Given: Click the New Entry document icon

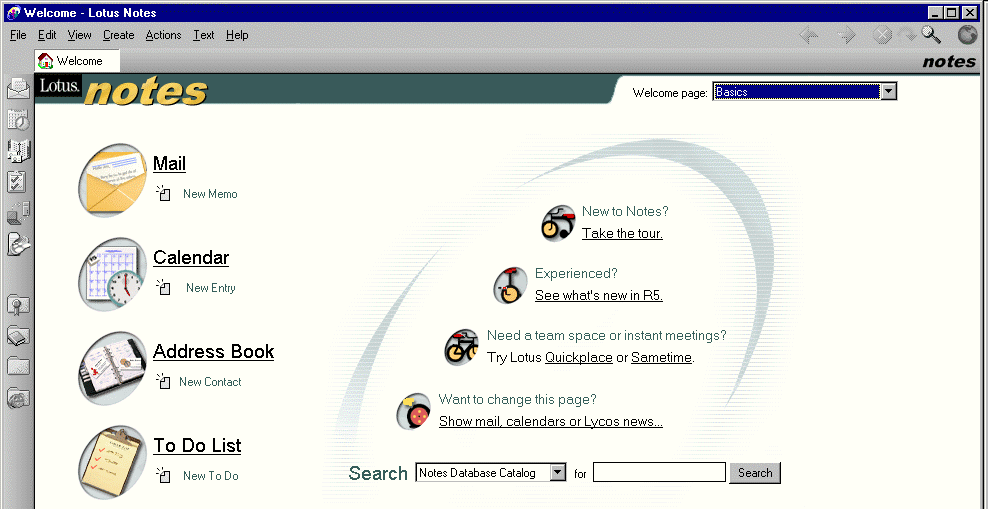Looking at the screenshot, I should [x=164, y=287].
